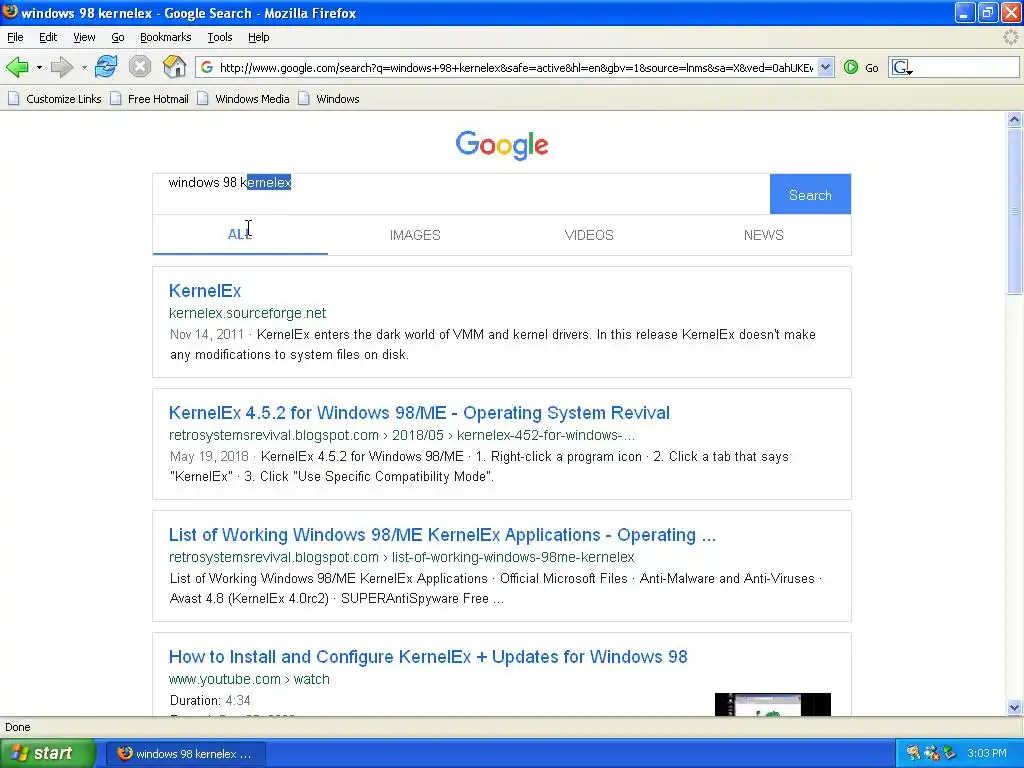
Task: Open How to Install and Configure KernelEx link
Action: (x=428, y=657)
